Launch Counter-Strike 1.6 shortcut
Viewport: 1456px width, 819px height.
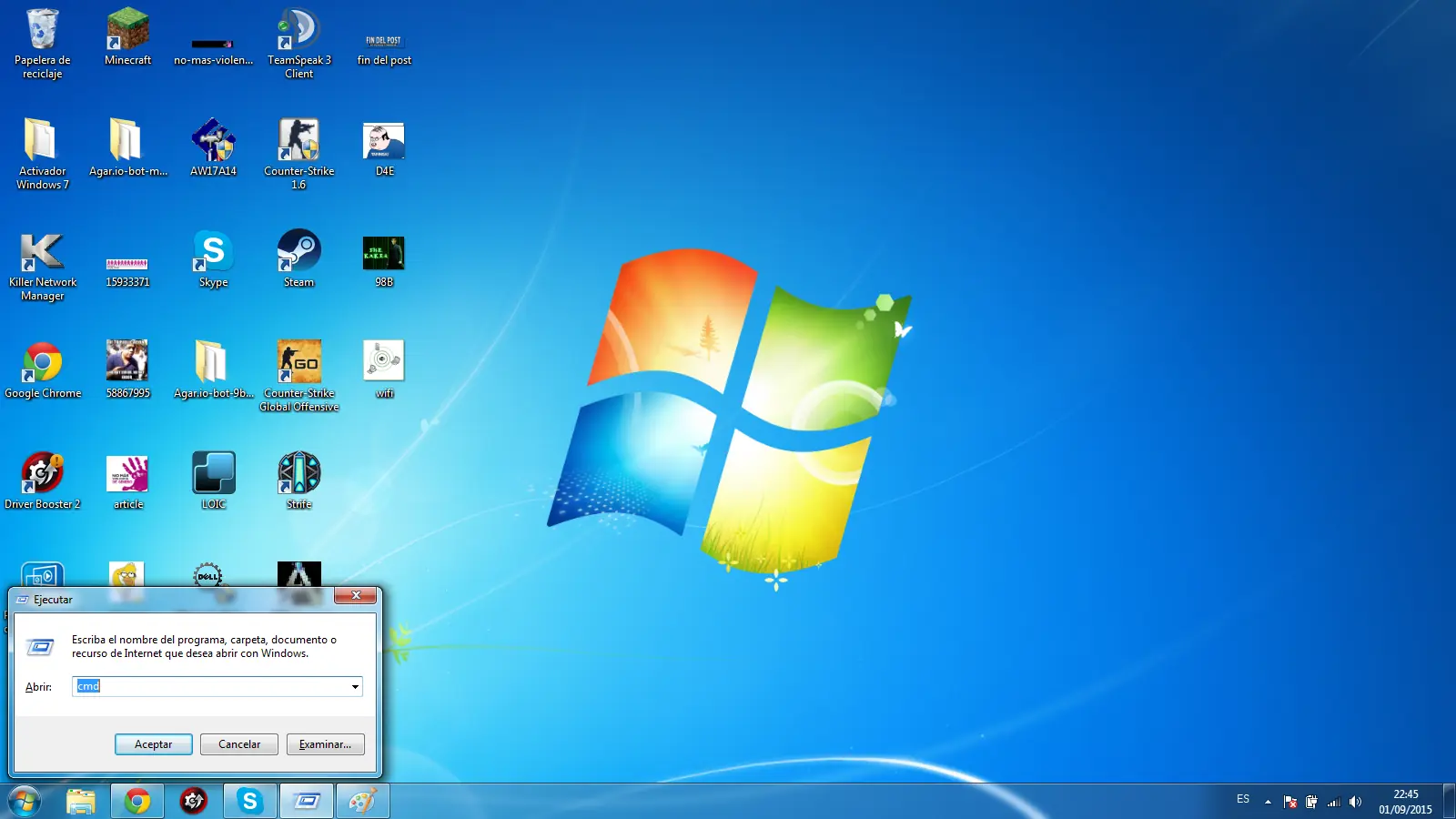[298, 155]
